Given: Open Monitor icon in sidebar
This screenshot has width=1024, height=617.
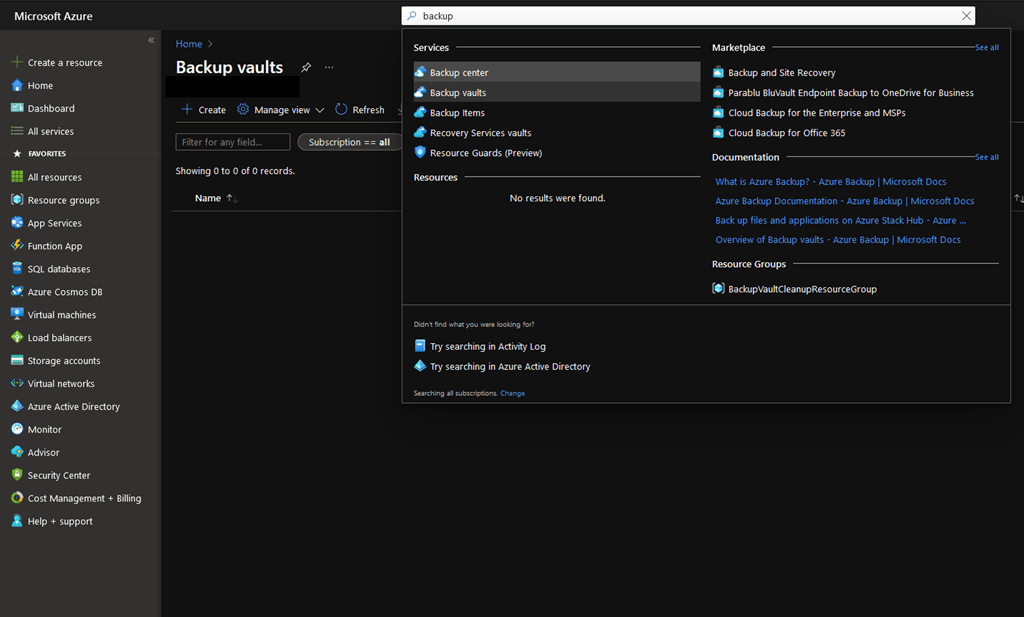Looking at the screenshot, I should (x=17, y=429).
